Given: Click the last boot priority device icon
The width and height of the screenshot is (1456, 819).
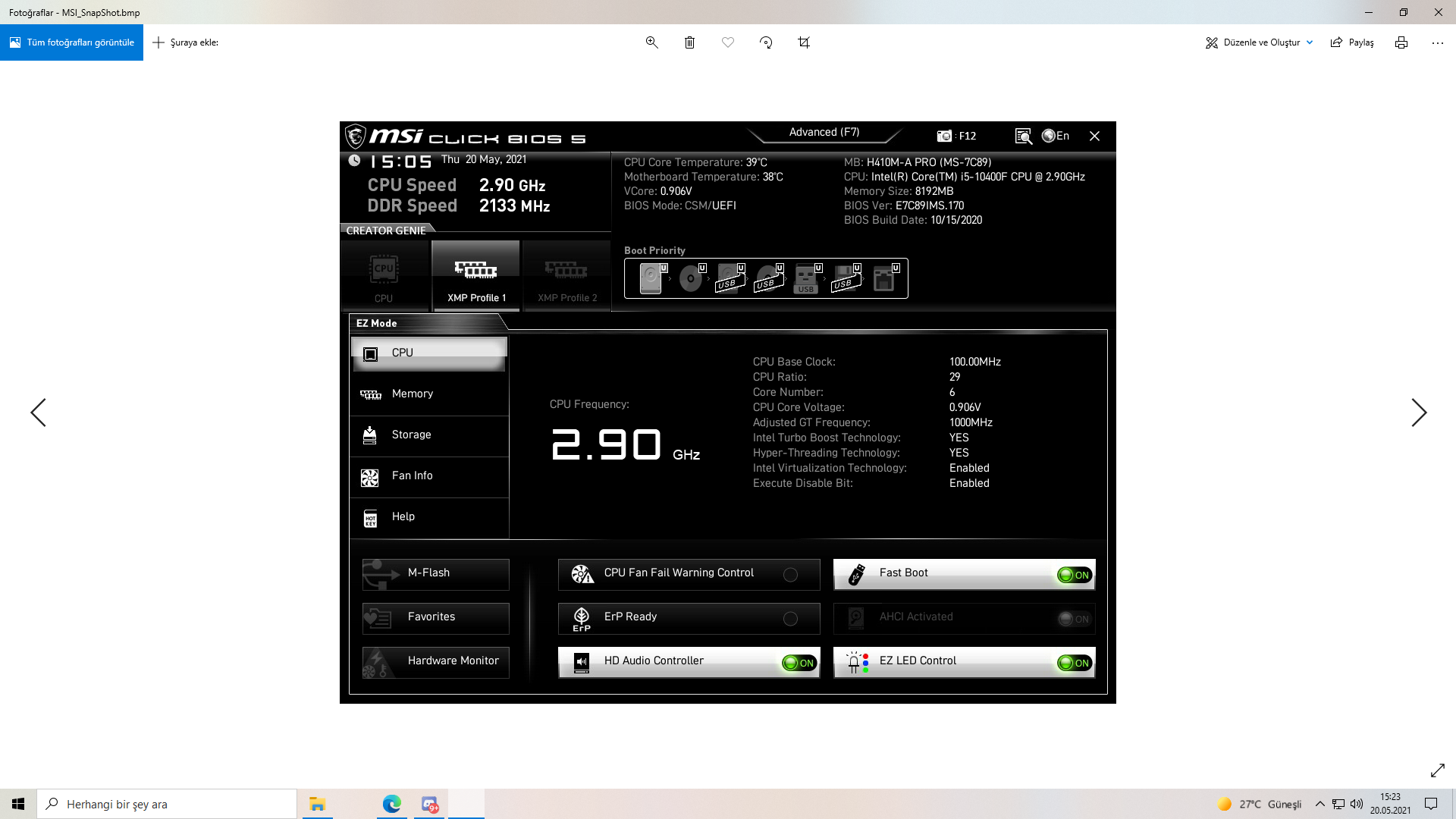Looking at the screenshot, I should [x=884, y=278].
